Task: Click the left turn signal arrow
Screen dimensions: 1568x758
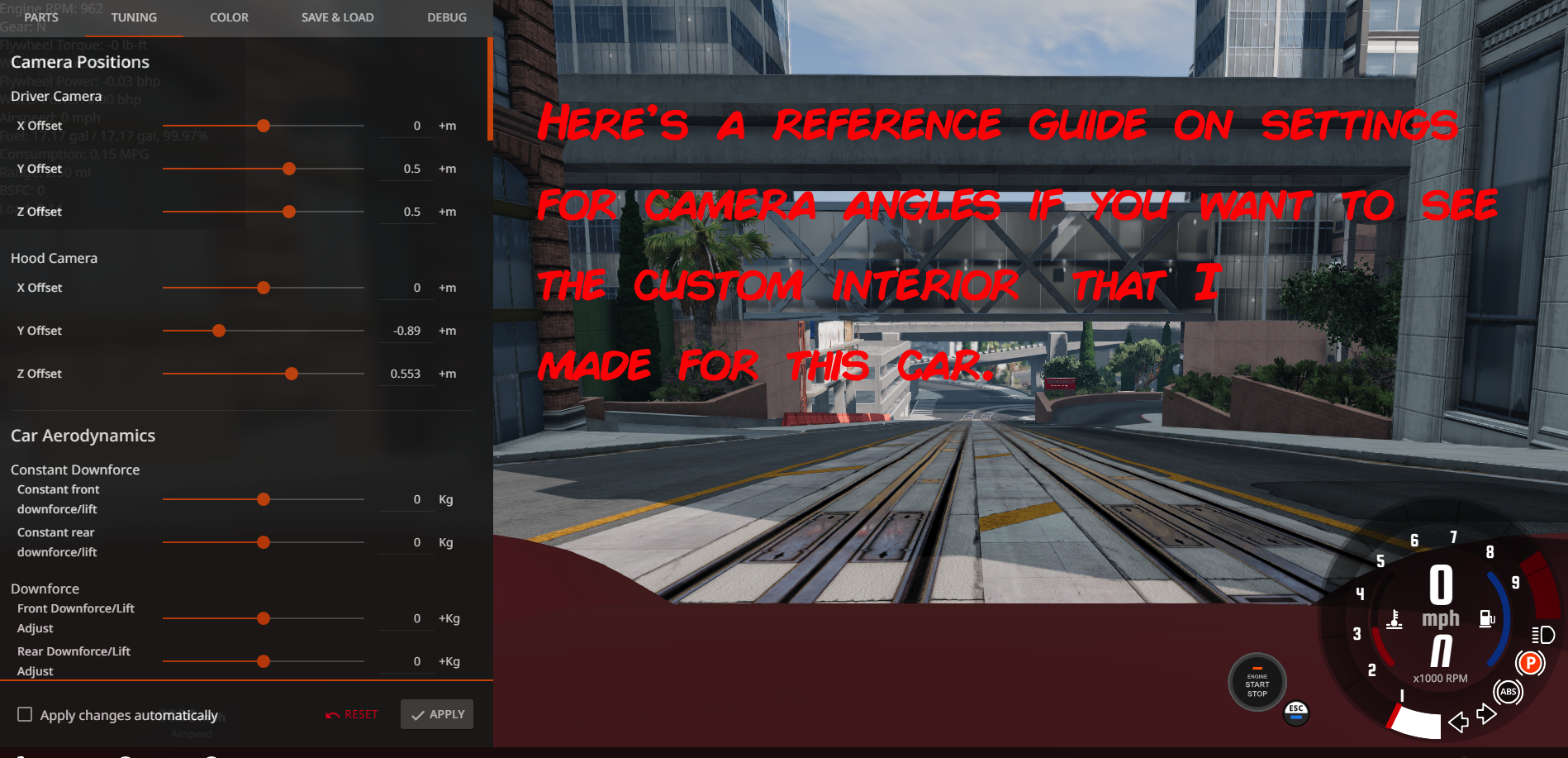Action: pyautogui.click(x=1458, y=722)
